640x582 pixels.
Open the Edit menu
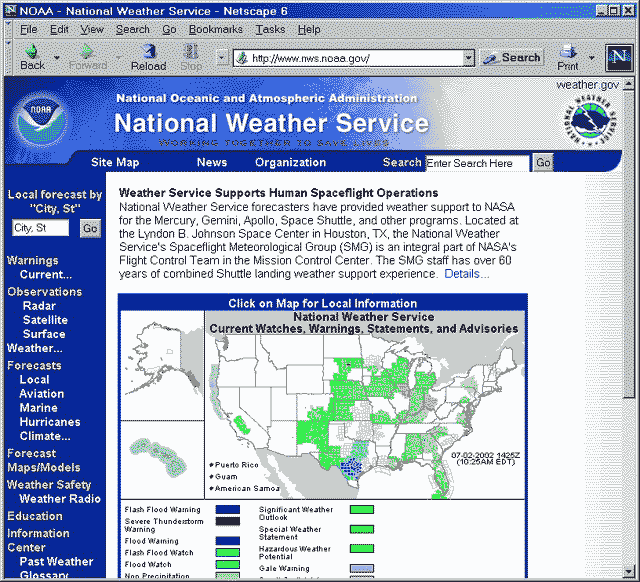click(59, 29)
